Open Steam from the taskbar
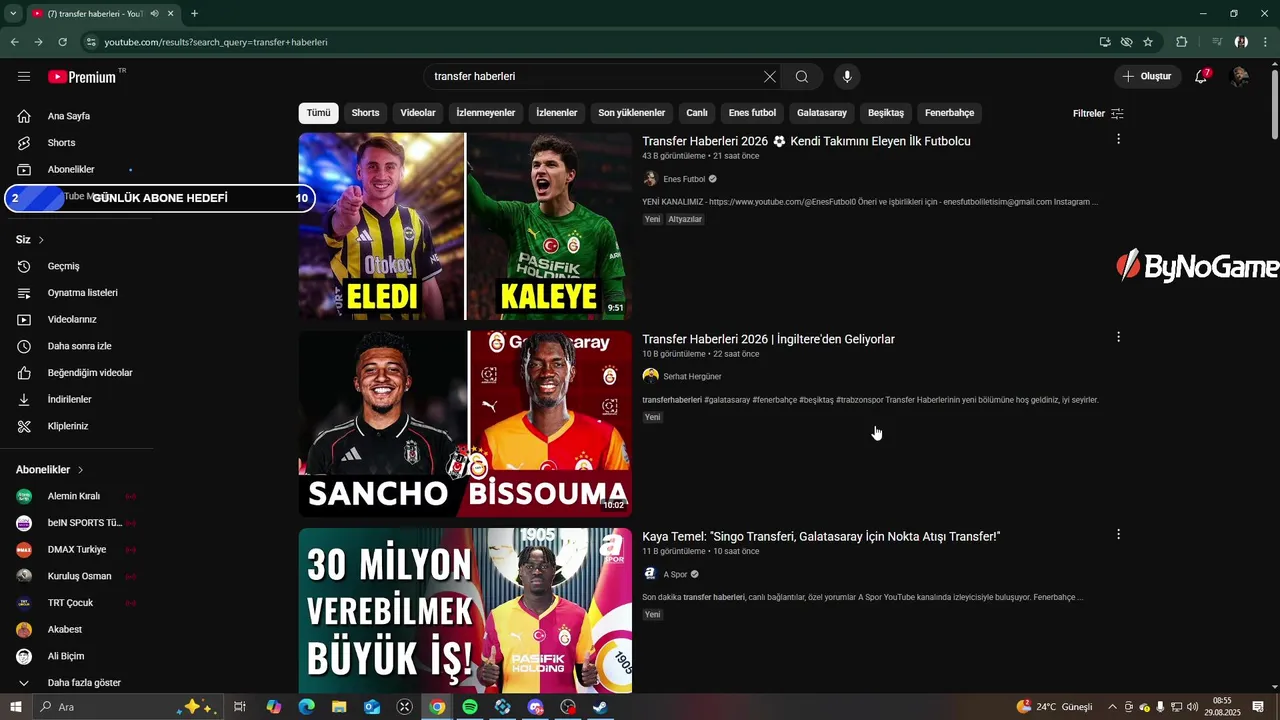Image resolution: width=1280 pixels, height=720 pixels. pyautogui.click(x=600, y=707)
